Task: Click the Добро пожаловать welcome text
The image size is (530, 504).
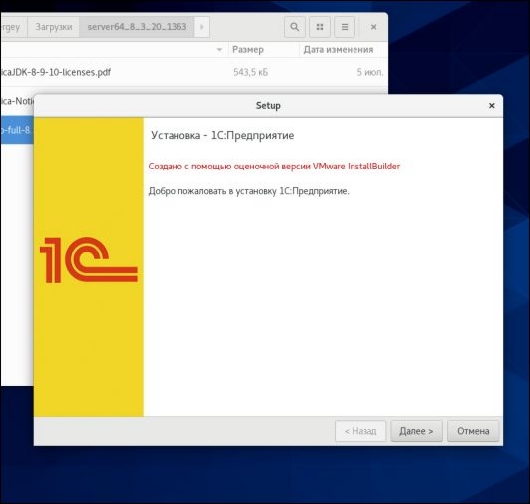Action: [x=249, y=191]
